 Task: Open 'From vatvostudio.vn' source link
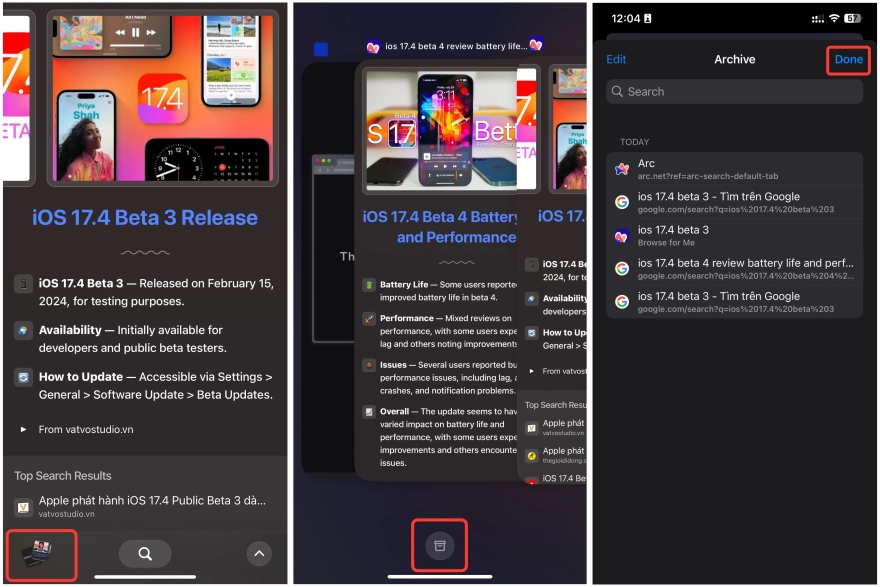coord(85,429)
